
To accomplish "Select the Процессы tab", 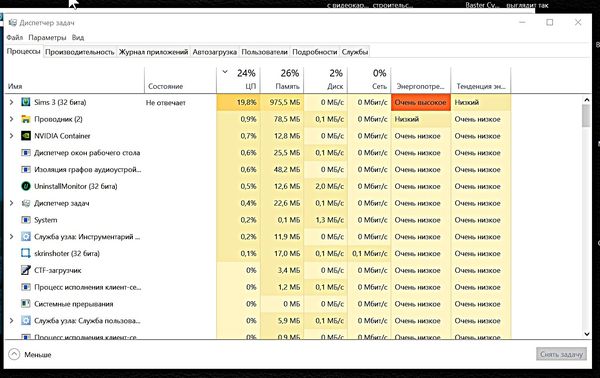I will pyautogui.click(x=23, y=51).
